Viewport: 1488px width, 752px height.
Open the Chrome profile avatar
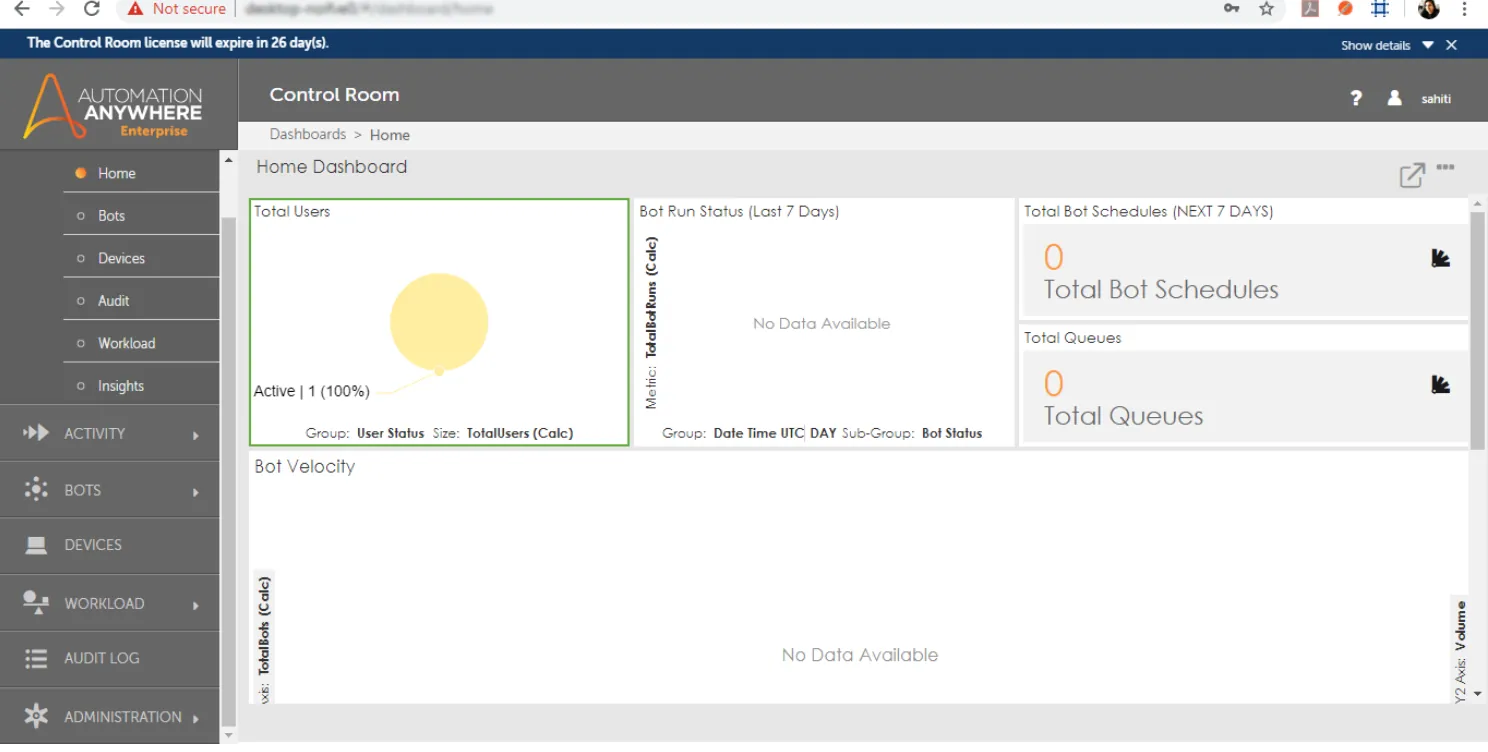[1428, 9]
